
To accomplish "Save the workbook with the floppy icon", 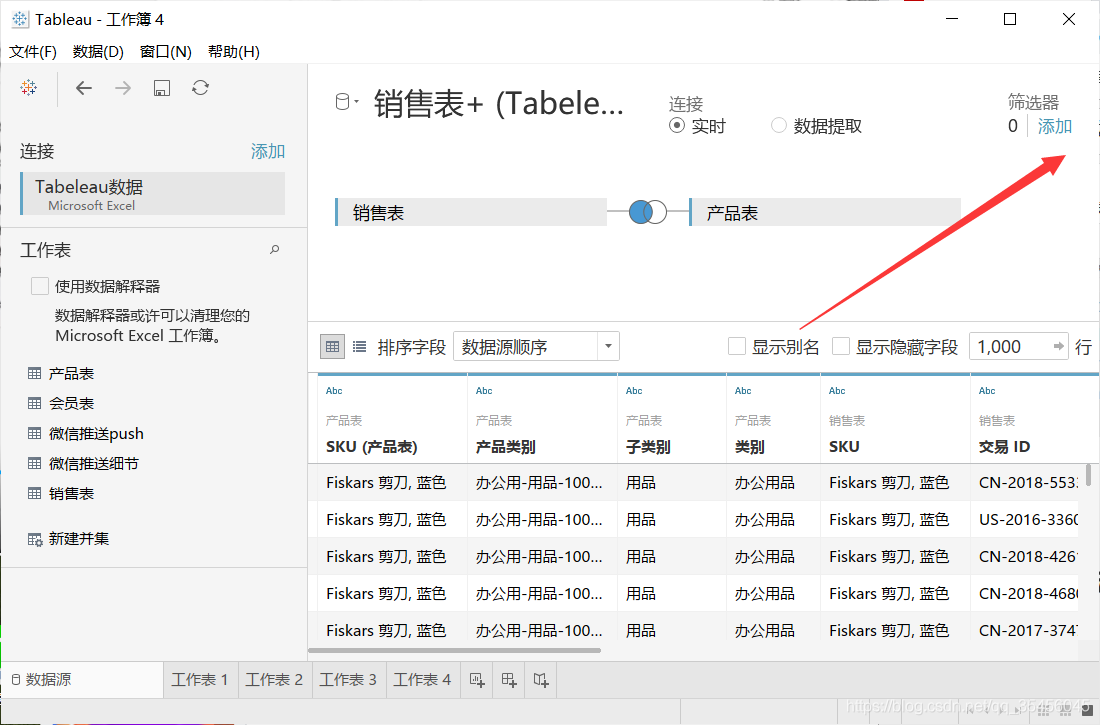I will [162, 88].
